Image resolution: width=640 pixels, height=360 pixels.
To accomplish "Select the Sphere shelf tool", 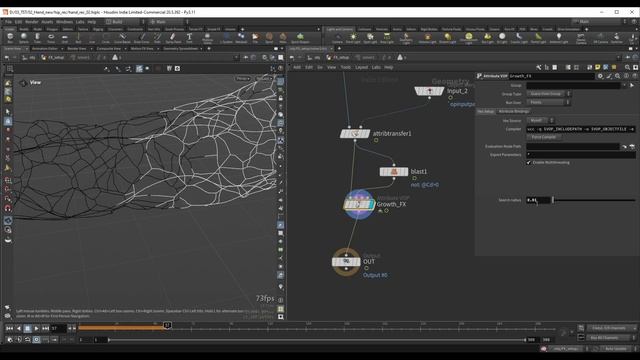I will (24, 38).
